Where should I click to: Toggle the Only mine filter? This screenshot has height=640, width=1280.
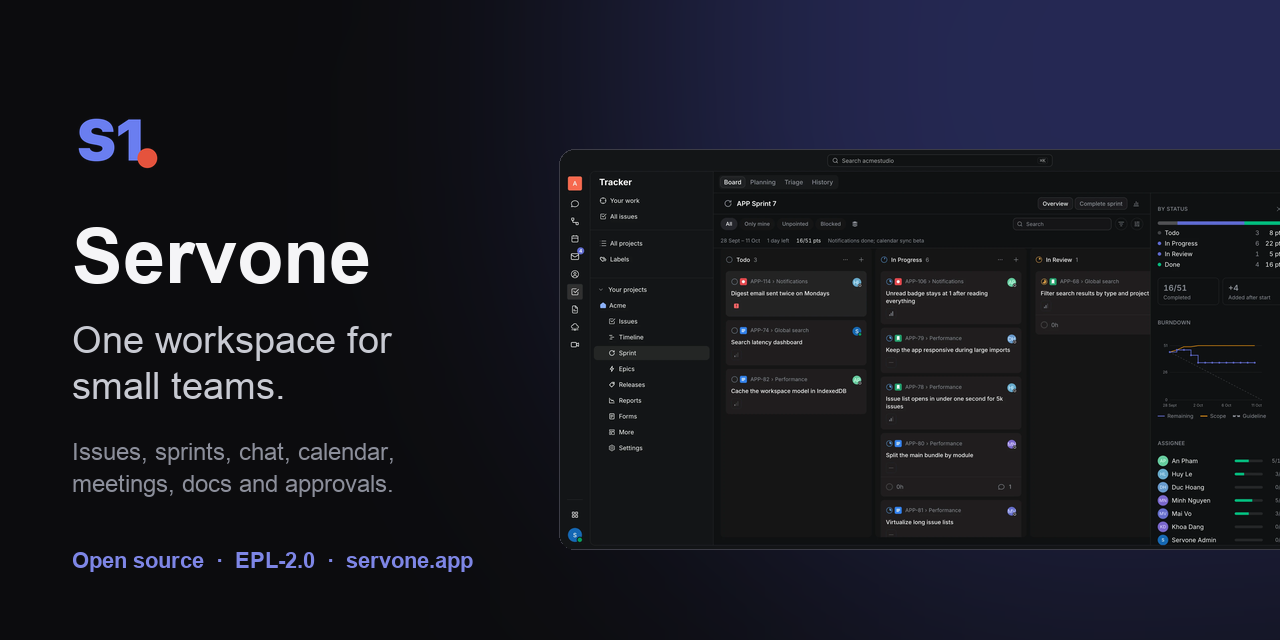pyautogui.click(x=757, y=224)
